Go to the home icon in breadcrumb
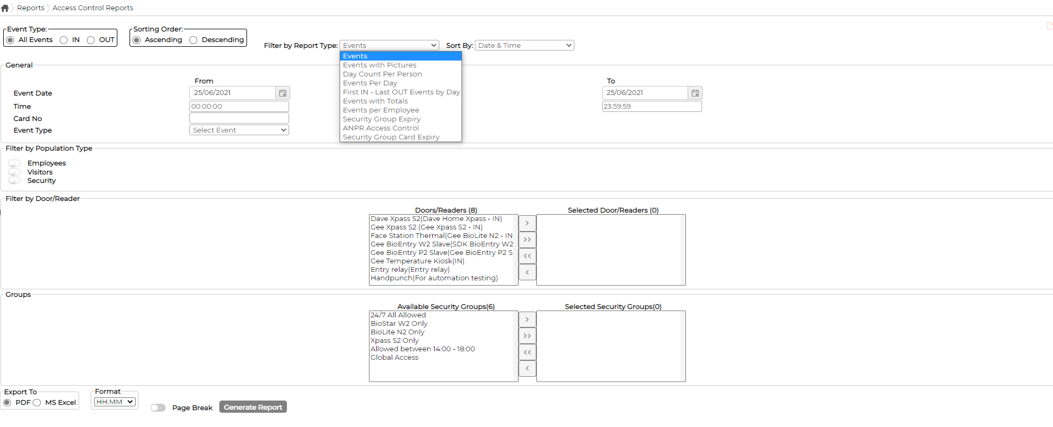 5,8
